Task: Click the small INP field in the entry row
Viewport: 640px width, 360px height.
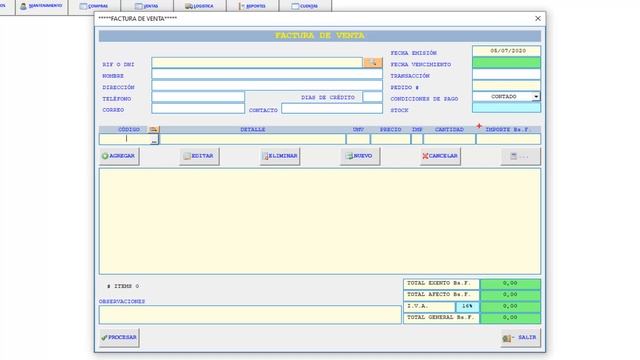Action: pos(417,139)
